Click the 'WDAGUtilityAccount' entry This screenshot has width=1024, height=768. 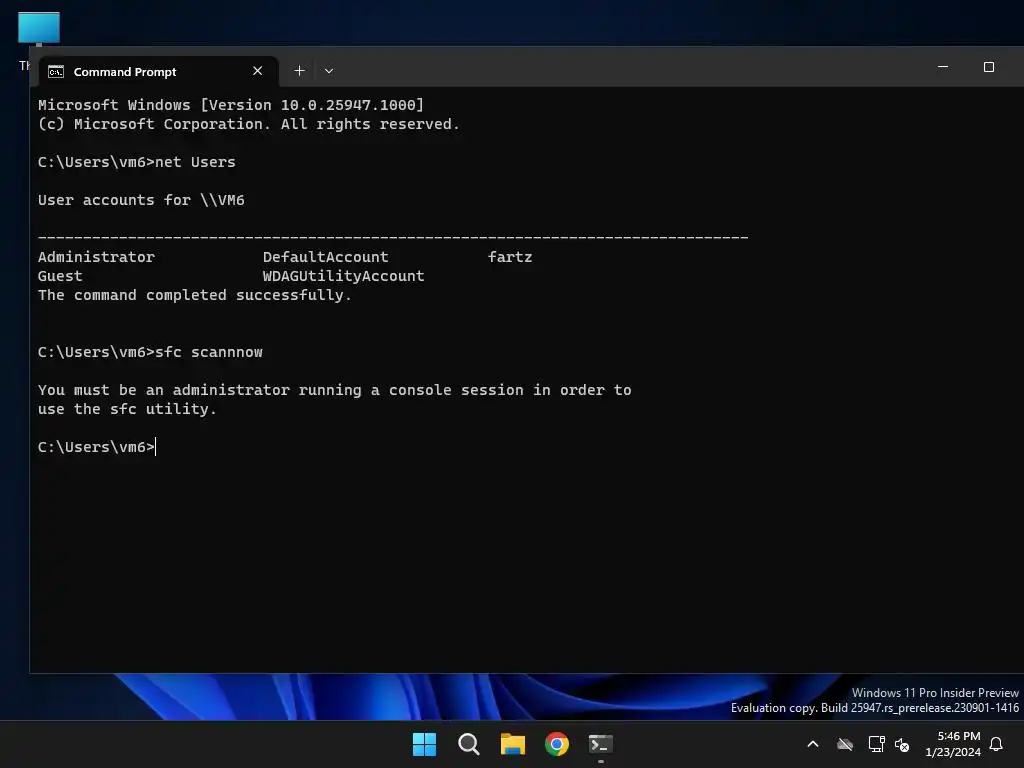(344, 276)
